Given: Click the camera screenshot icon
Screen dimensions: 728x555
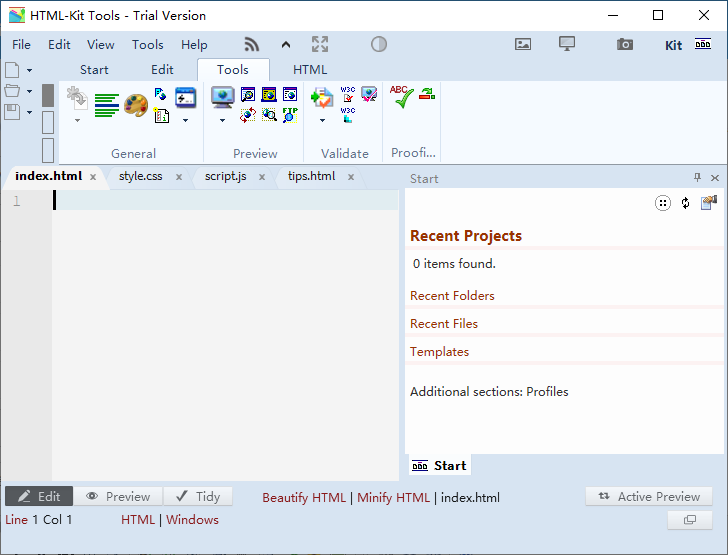Looking at the screenshot, I should click(x=625, y=44).
